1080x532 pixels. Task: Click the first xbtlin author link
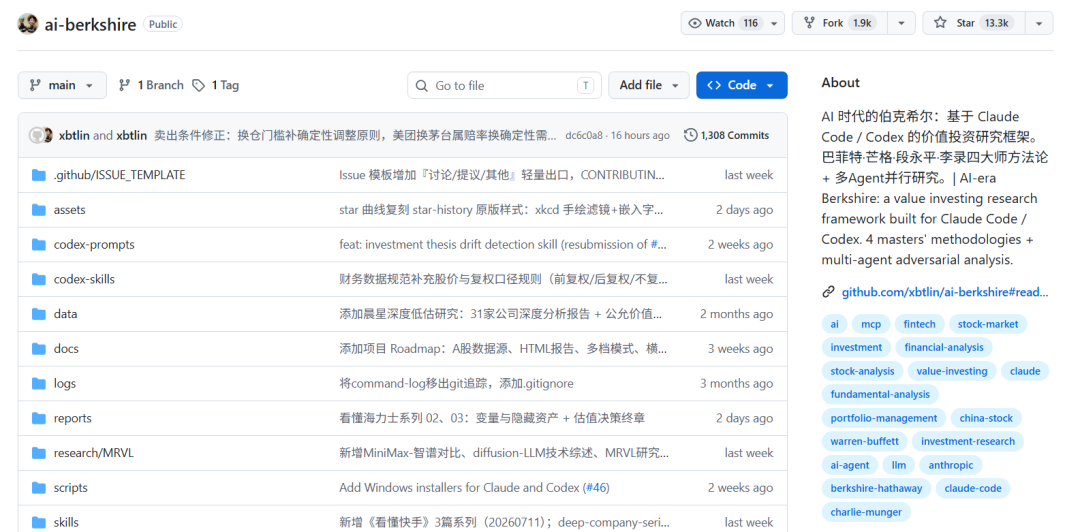74,135
